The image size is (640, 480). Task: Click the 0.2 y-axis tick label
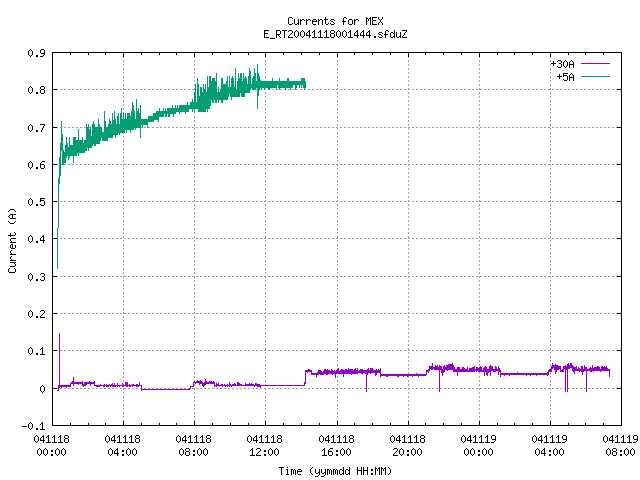36,314
